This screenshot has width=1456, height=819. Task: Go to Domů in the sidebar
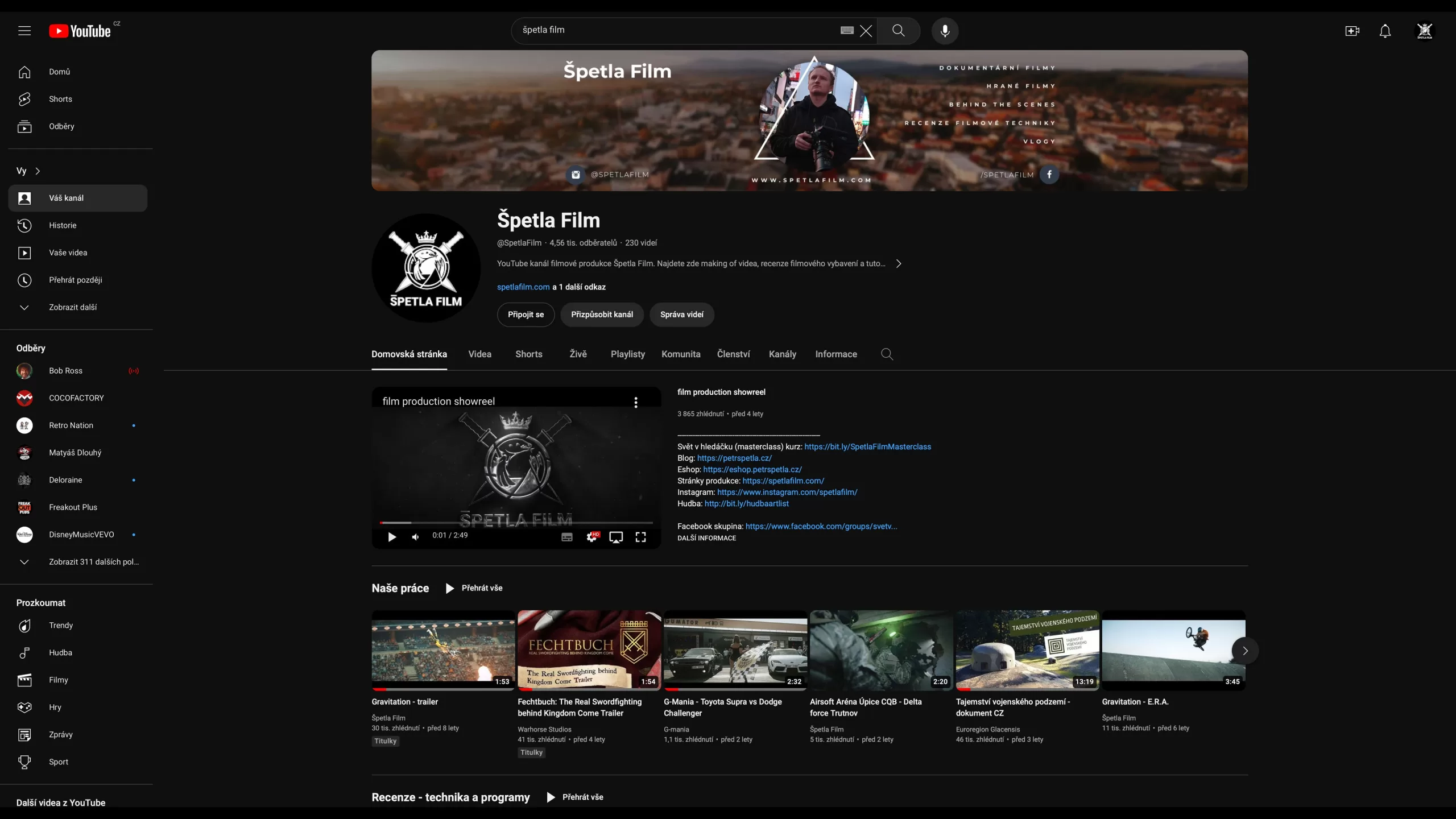coord(78,72)
